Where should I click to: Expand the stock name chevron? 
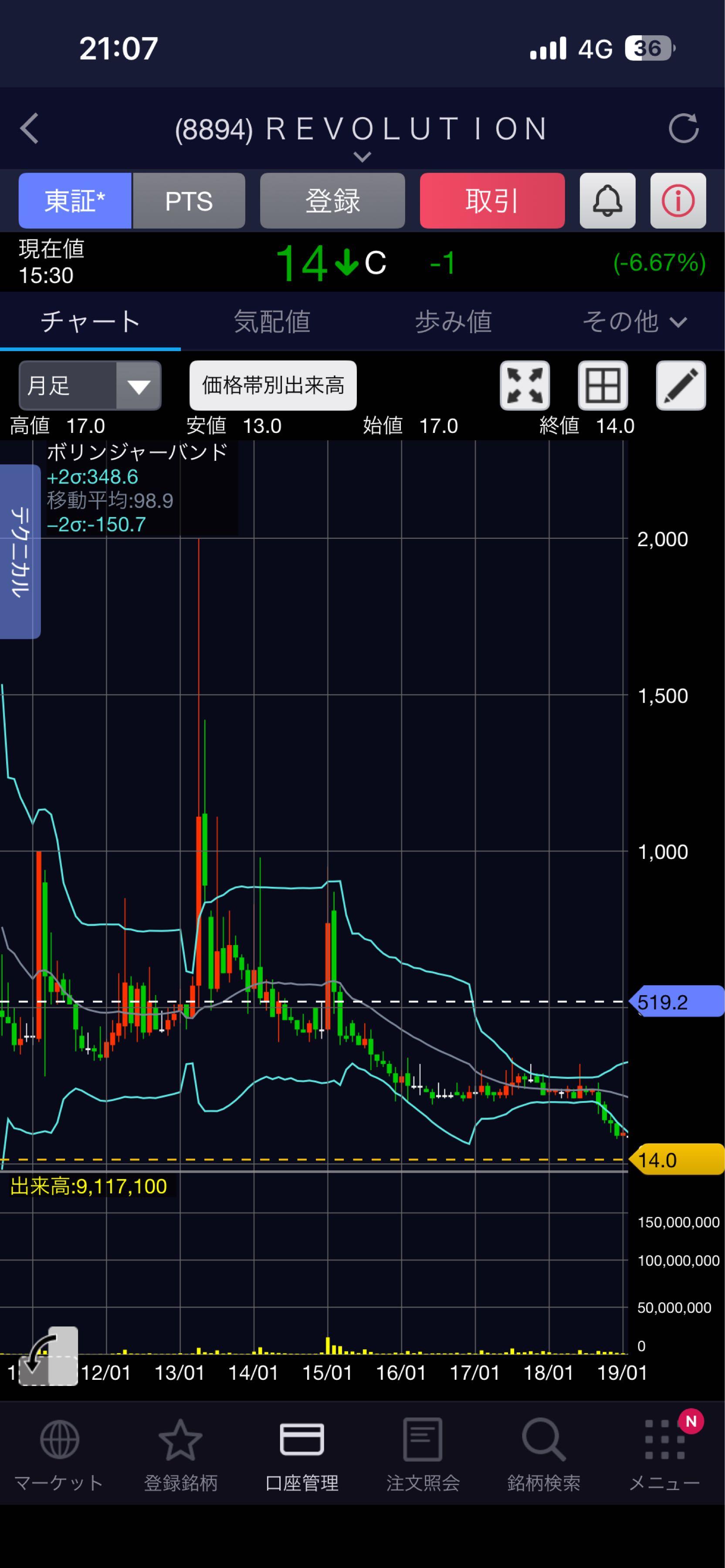(x=362, y=157)
